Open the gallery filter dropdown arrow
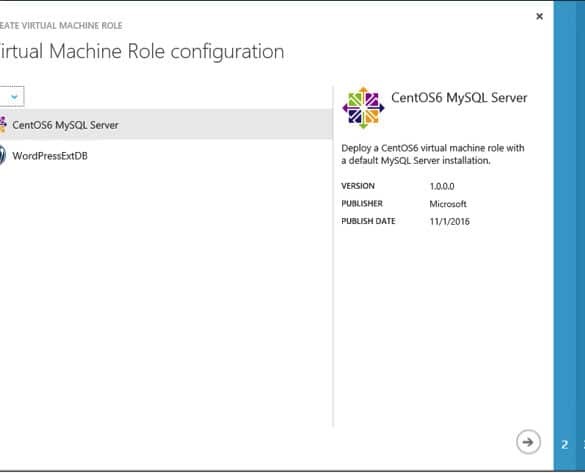Image resolution: width=585 pixels, height=473 pixels. [x=14, y=97]
